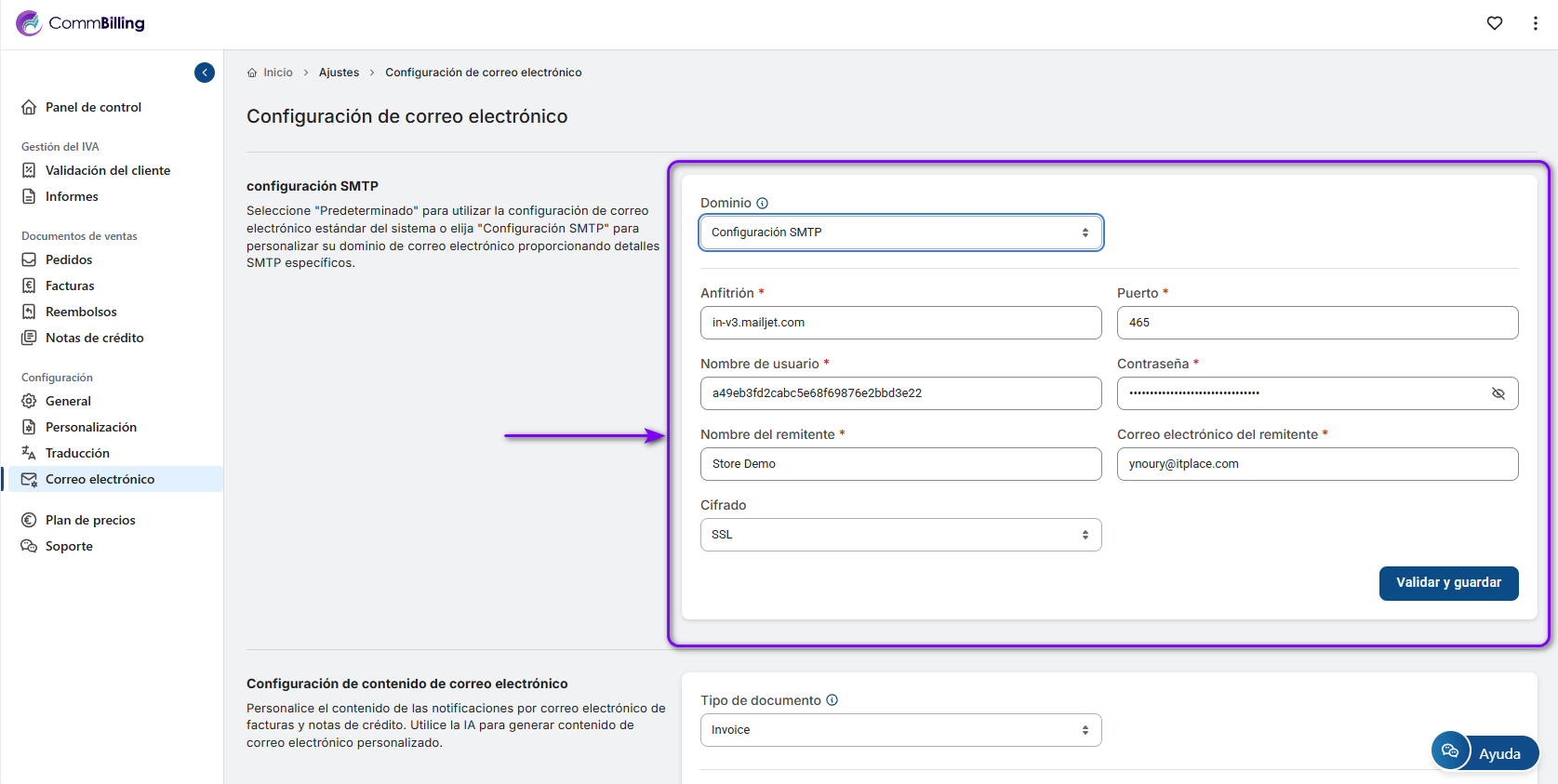Screen dimensions: 1558x784
Task: Click the Validar y guardar button
Action: pos(1448,583)
